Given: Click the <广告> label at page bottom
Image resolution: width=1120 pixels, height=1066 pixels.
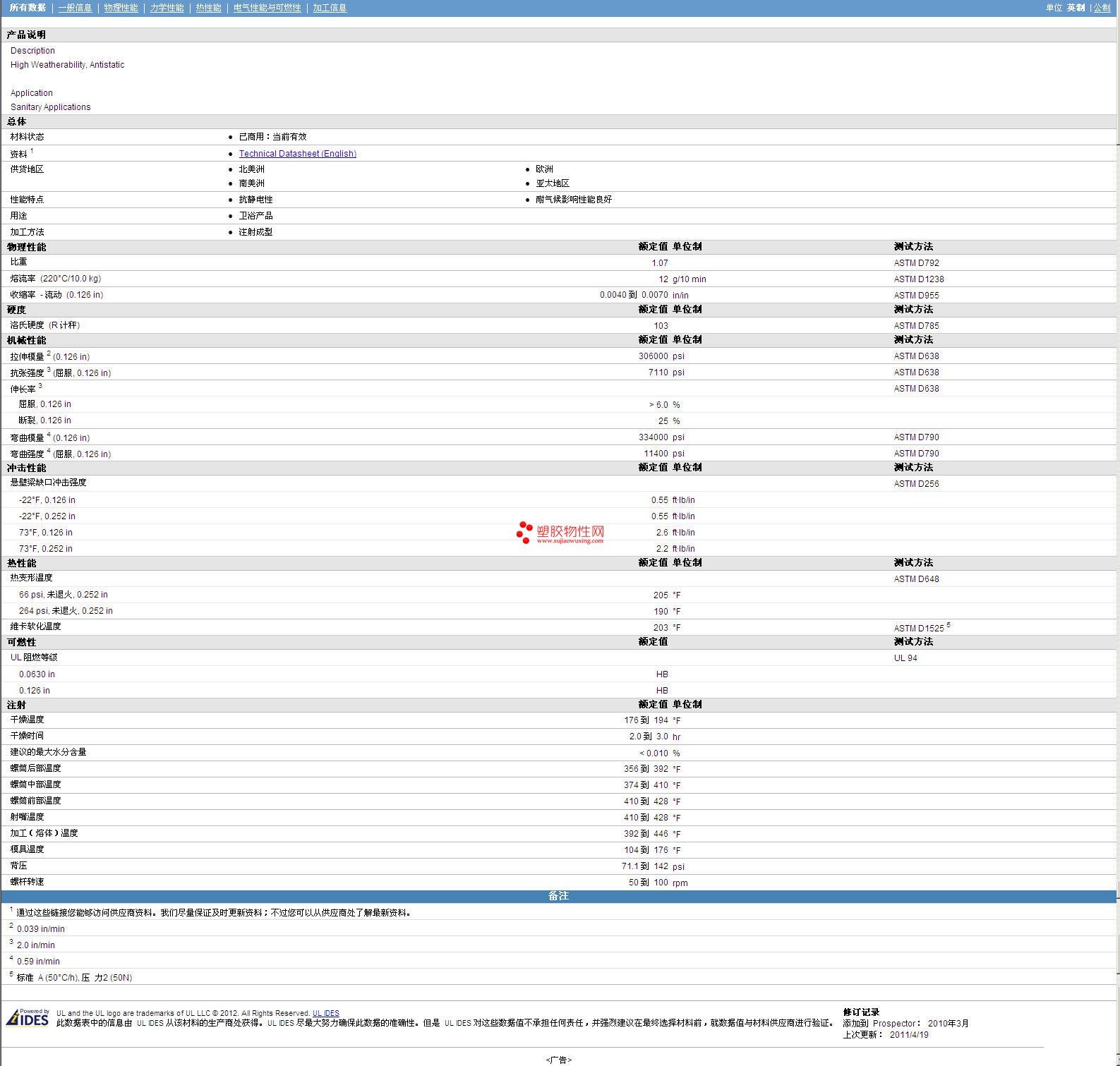Looking at the screenshot, I should pos(558,1060).
